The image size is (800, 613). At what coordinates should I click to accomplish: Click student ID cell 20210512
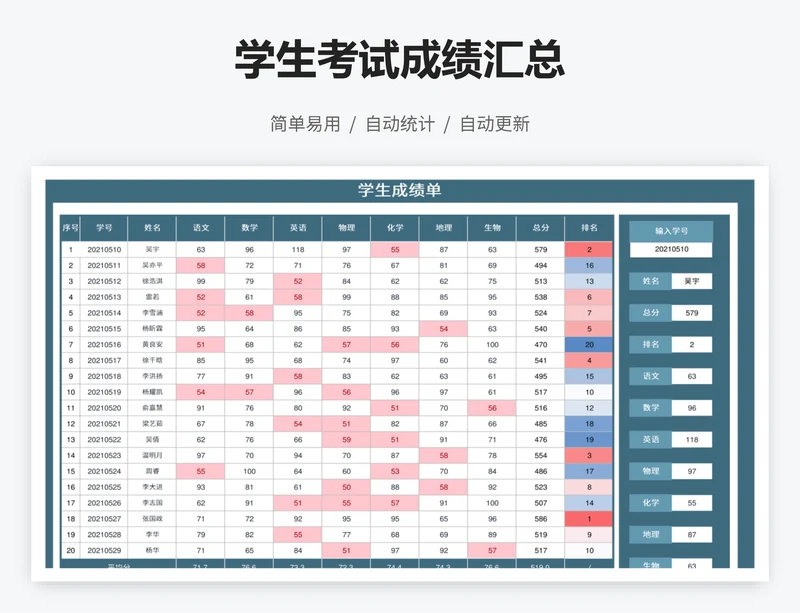click(x=104, y=281)
